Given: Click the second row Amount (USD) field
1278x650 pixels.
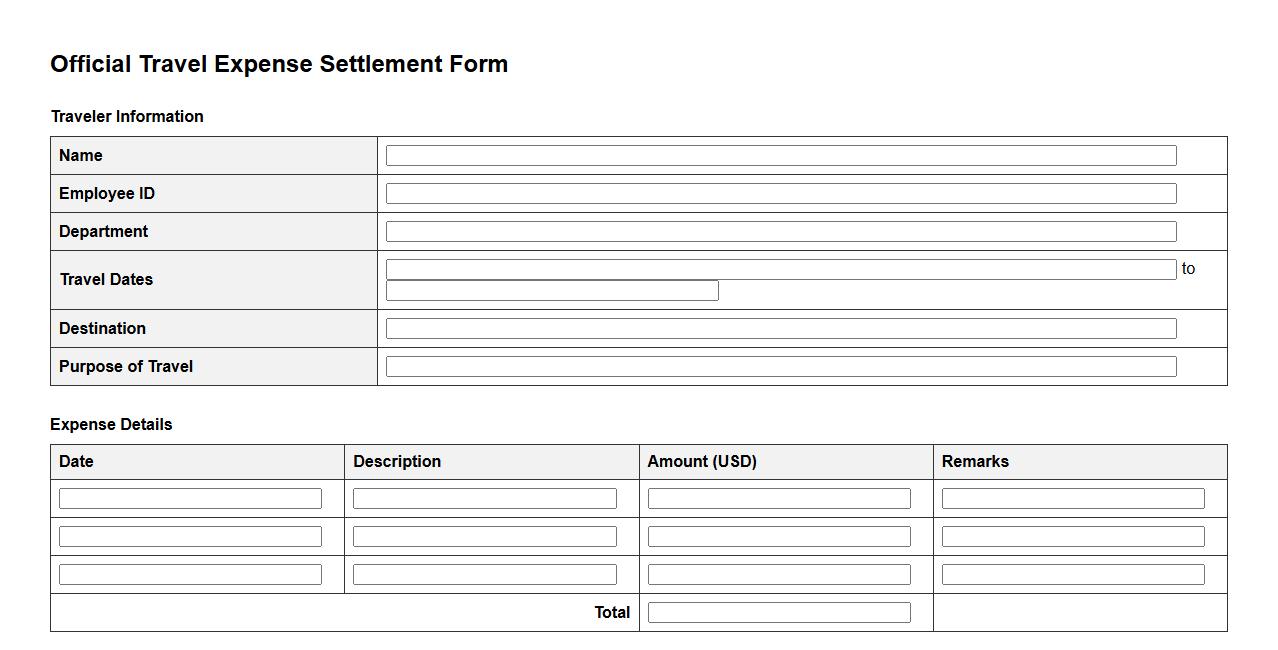Looking at the screenshot, I should pyautogui.click(x=779, y=537).
